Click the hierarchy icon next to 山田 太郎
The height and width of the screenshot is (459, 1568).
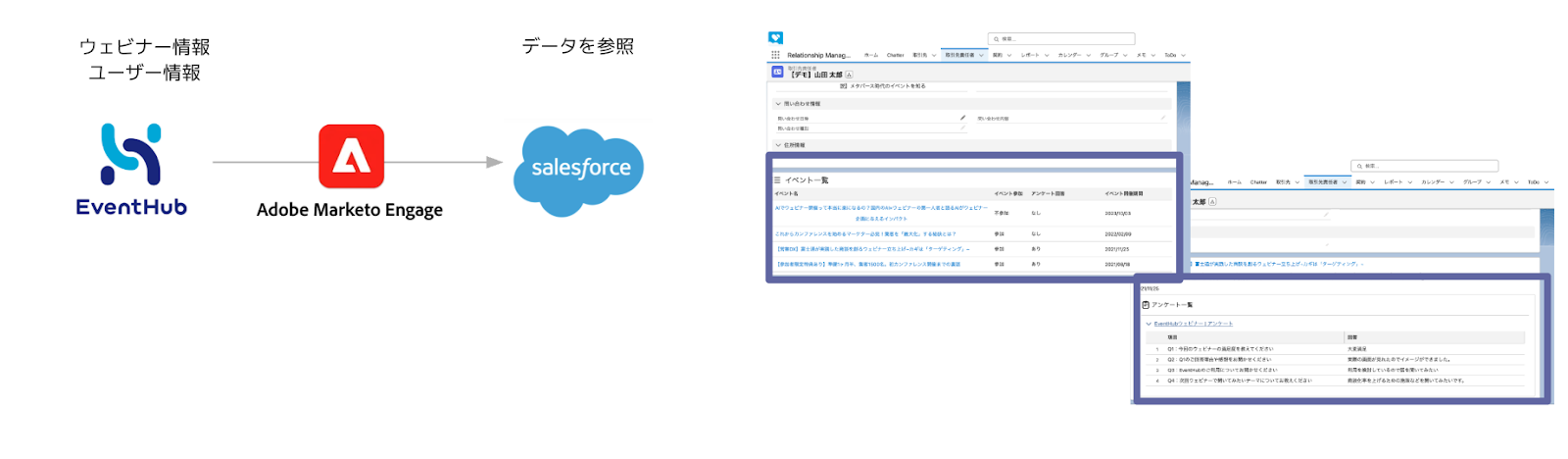tap(849, 75)
